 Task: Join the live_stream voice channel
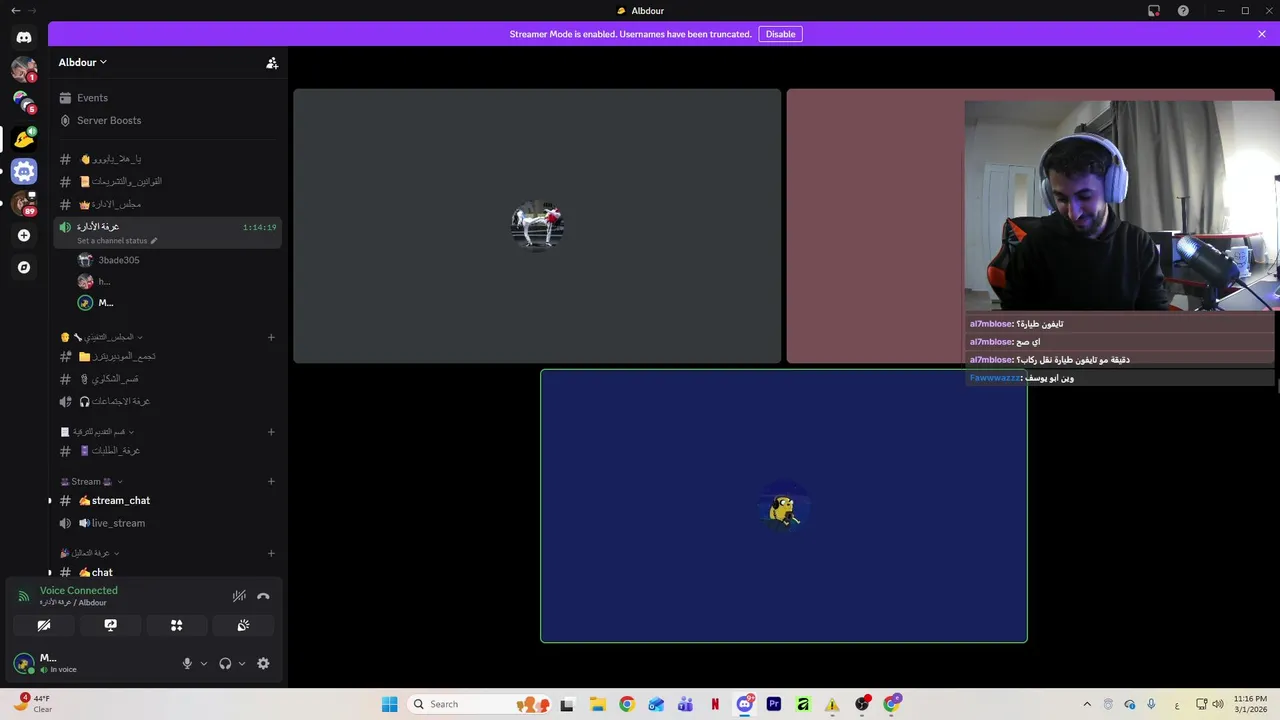168,523
